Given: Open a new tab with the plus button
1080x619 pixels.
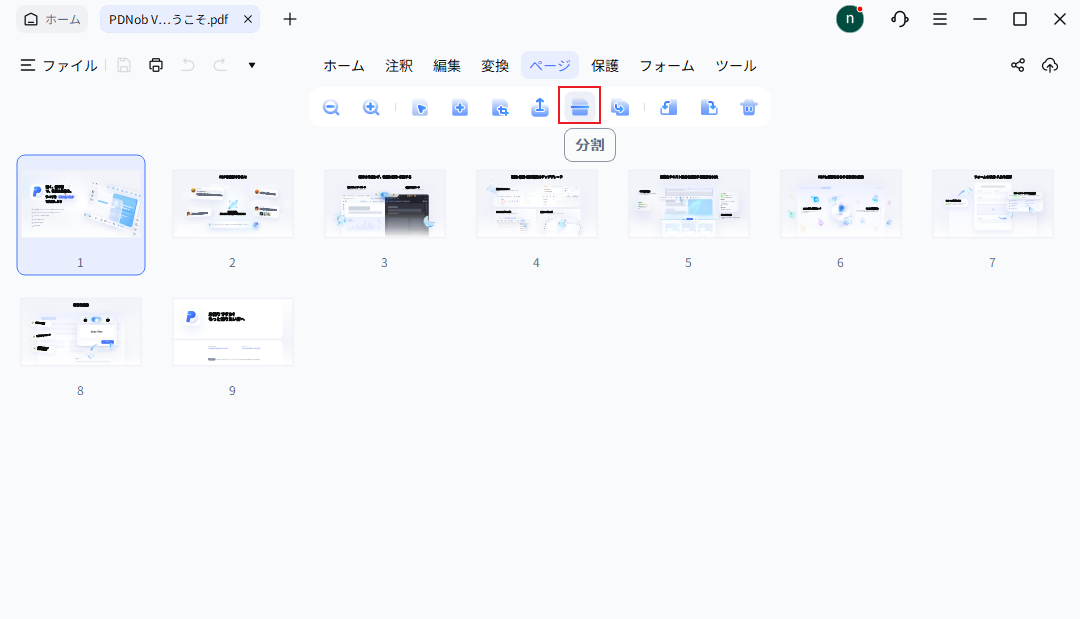Looking at the screenshot, I should click(289, 19).
